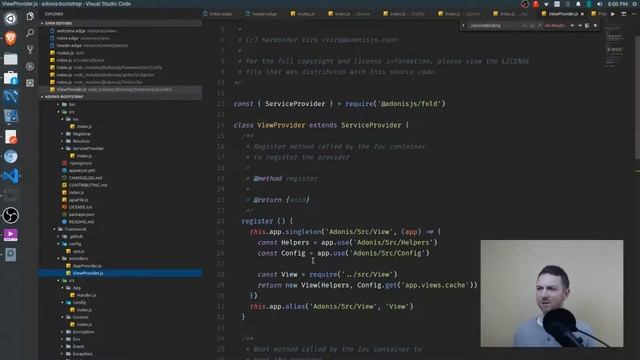Switch to the routes.js editor tab
Screen dimensions: 640x360
[303, 14]
